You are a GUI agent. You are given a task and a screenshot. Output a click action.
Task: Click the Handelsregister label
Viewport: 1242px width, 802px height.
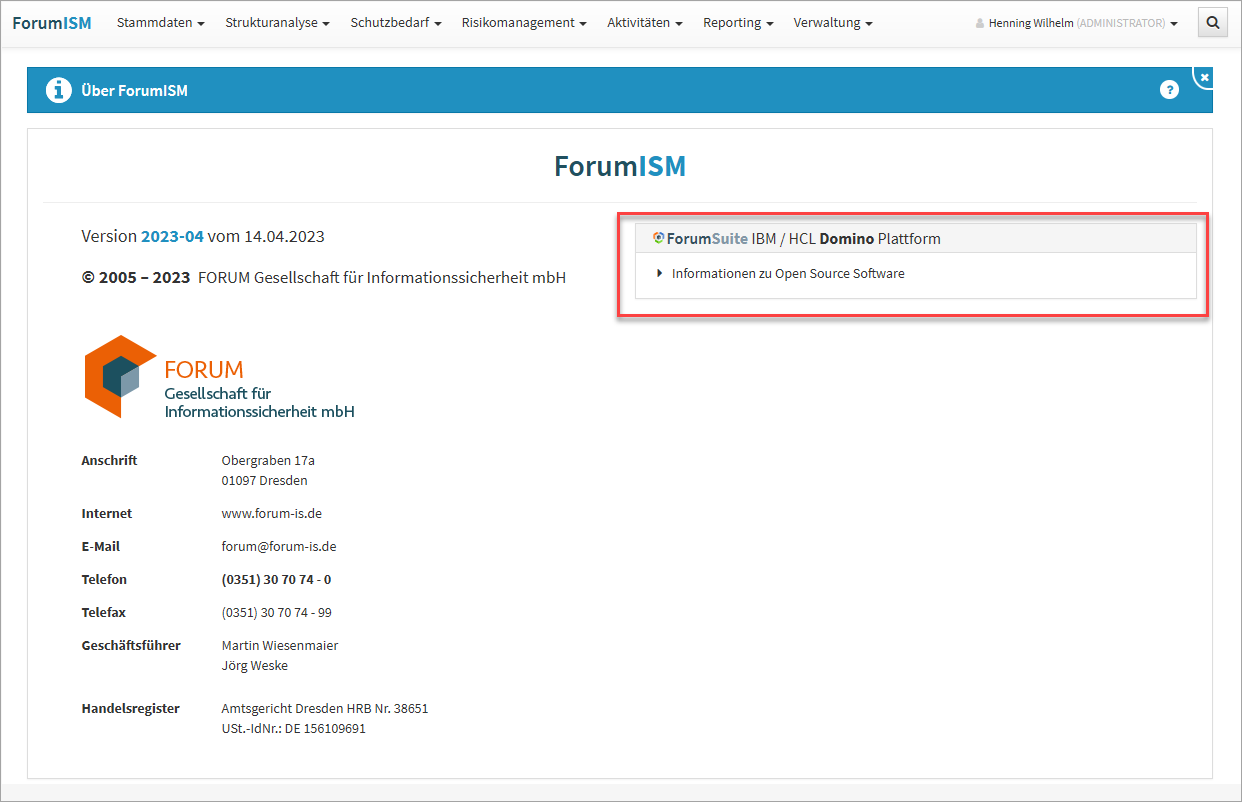[x=130, y=708]
